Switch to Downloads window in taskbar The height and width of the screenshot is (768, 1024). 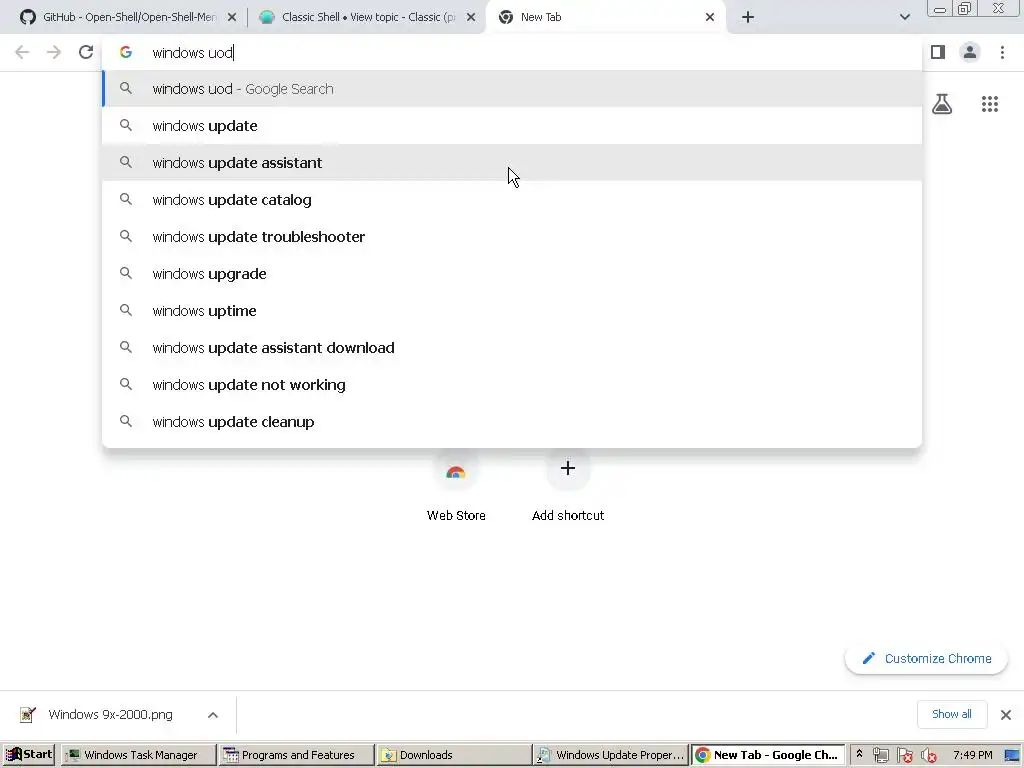click(455, 754)
